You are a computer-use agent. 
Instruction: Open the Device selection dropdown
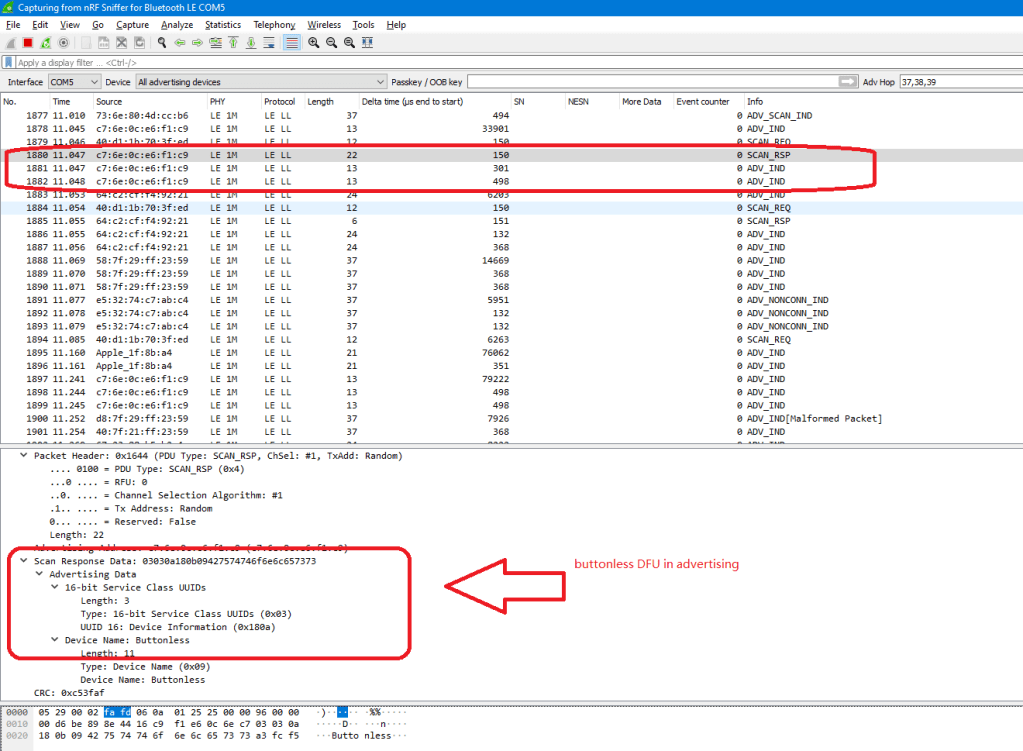coord(260,82)
